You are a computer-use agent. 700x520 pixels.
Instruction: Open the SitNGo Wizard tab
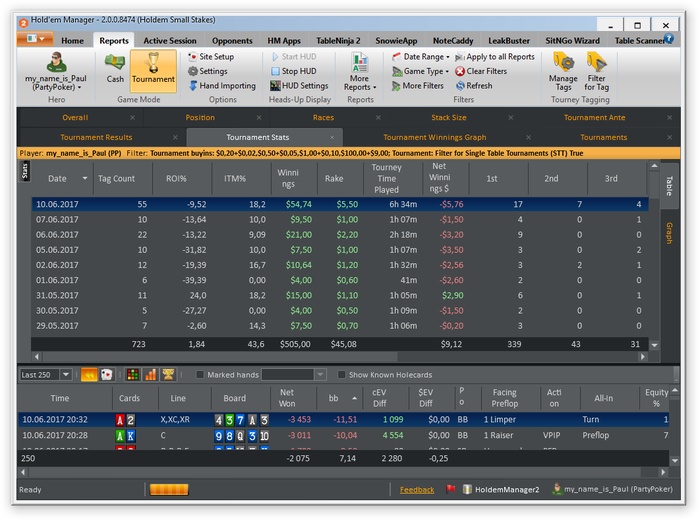[572, 41]
